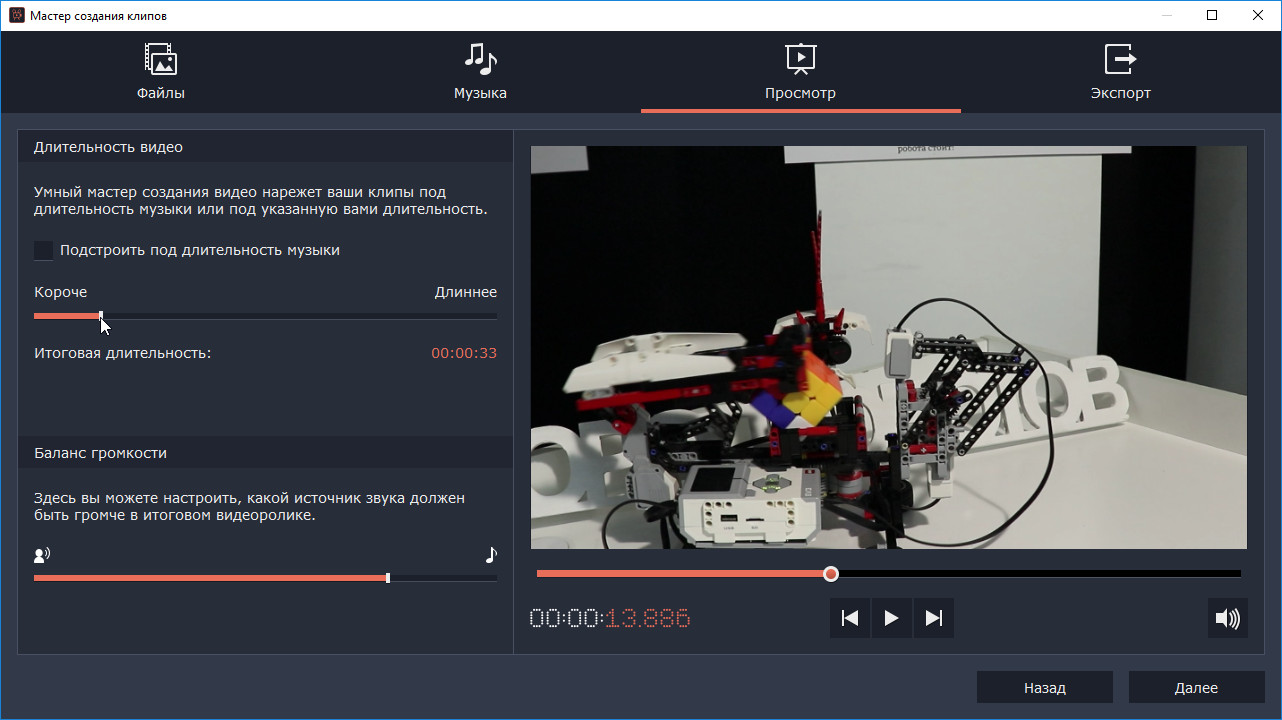This screenshot has height=720, width=1282.
Task: Click the Files film-strip icon
Action: (x=160, y=59)
